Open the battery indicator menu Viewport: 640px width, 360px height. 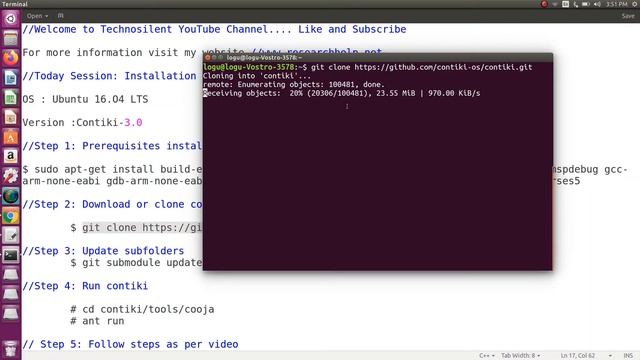(586, 4)
